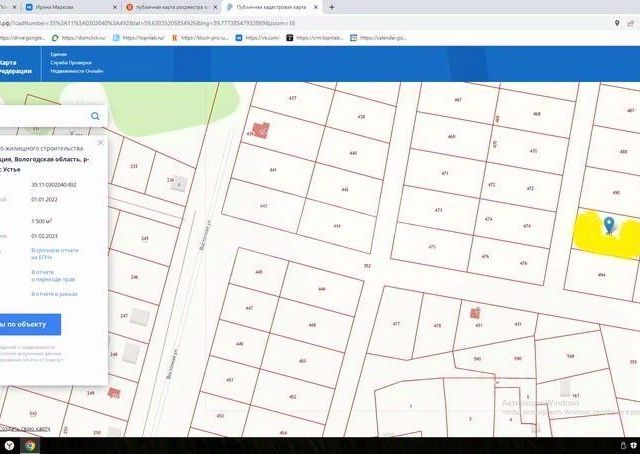Viewport: 640px width, 454px height.
Task: Click the magnifying glass search icon
Action: [x=95, y=116]
